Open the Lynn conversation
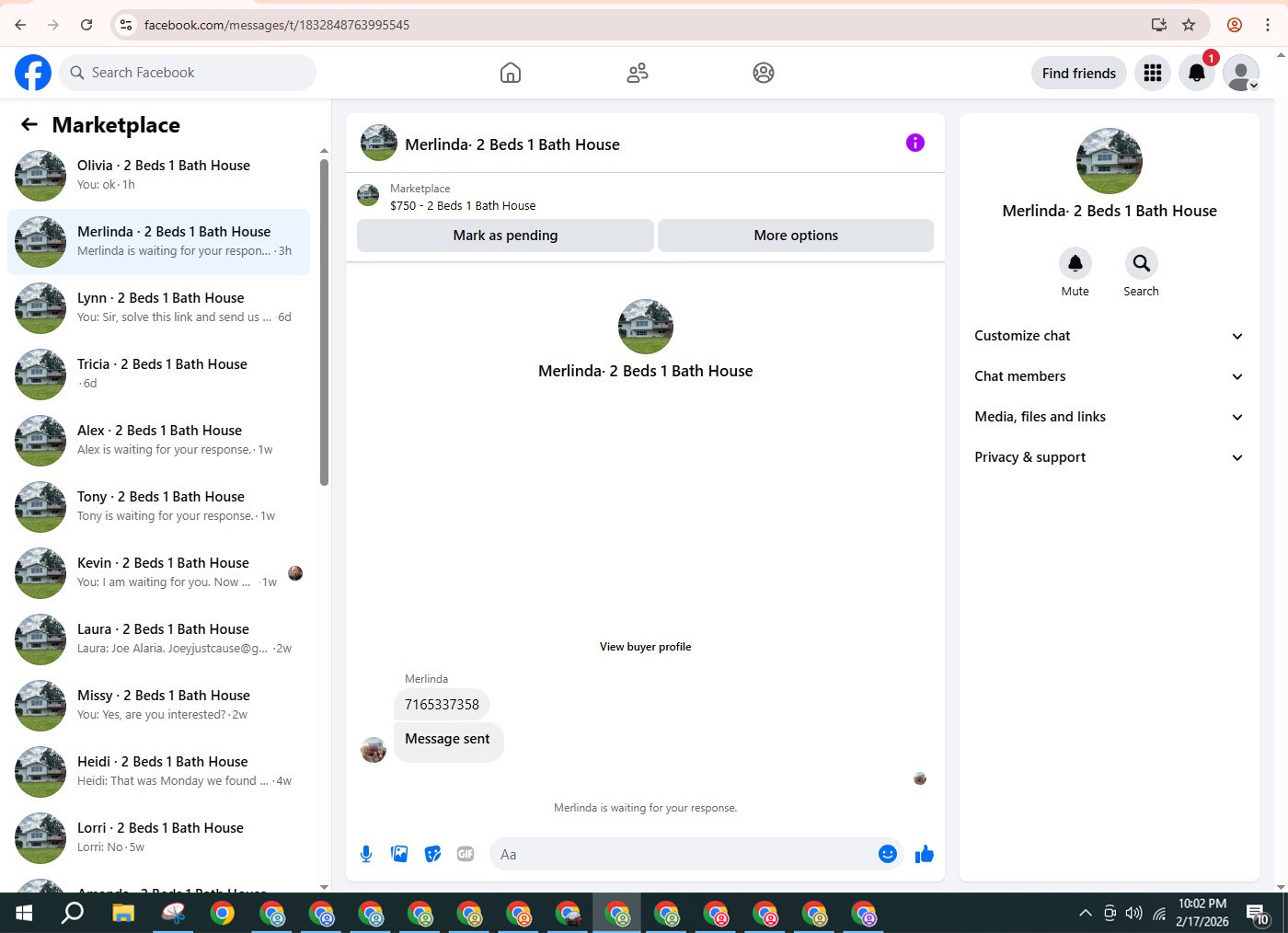This screenshot has height=933, width=1288. (x=158, y=308)
